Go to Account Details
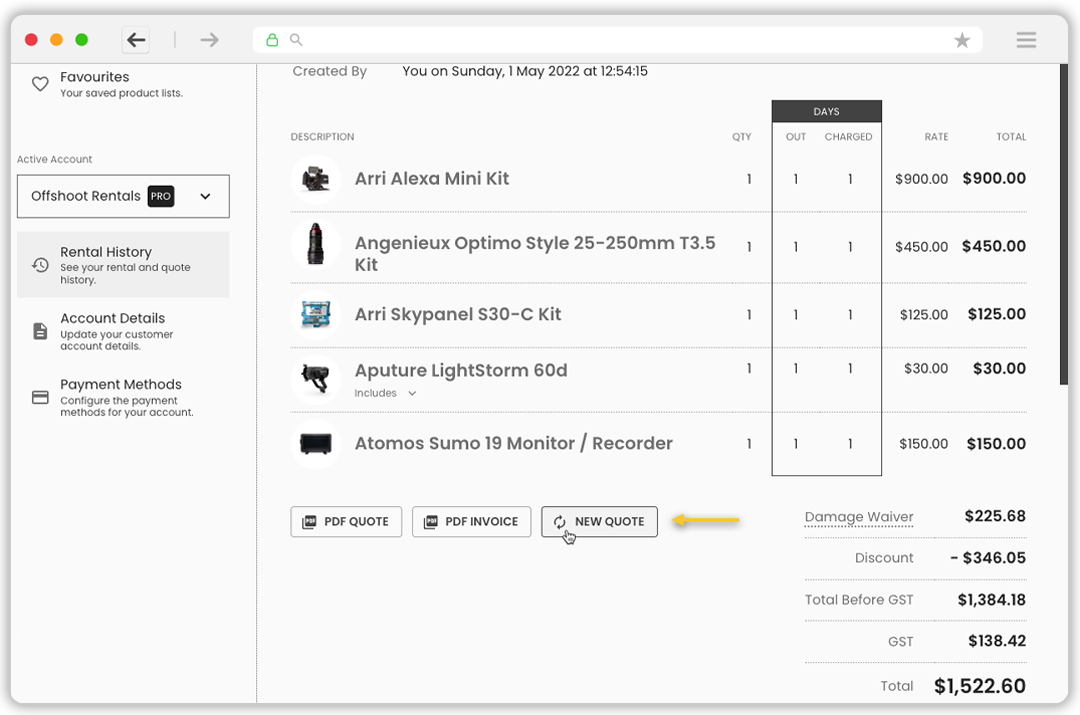The width and height of the screenshot is (1080, 715). coord(123,331)
